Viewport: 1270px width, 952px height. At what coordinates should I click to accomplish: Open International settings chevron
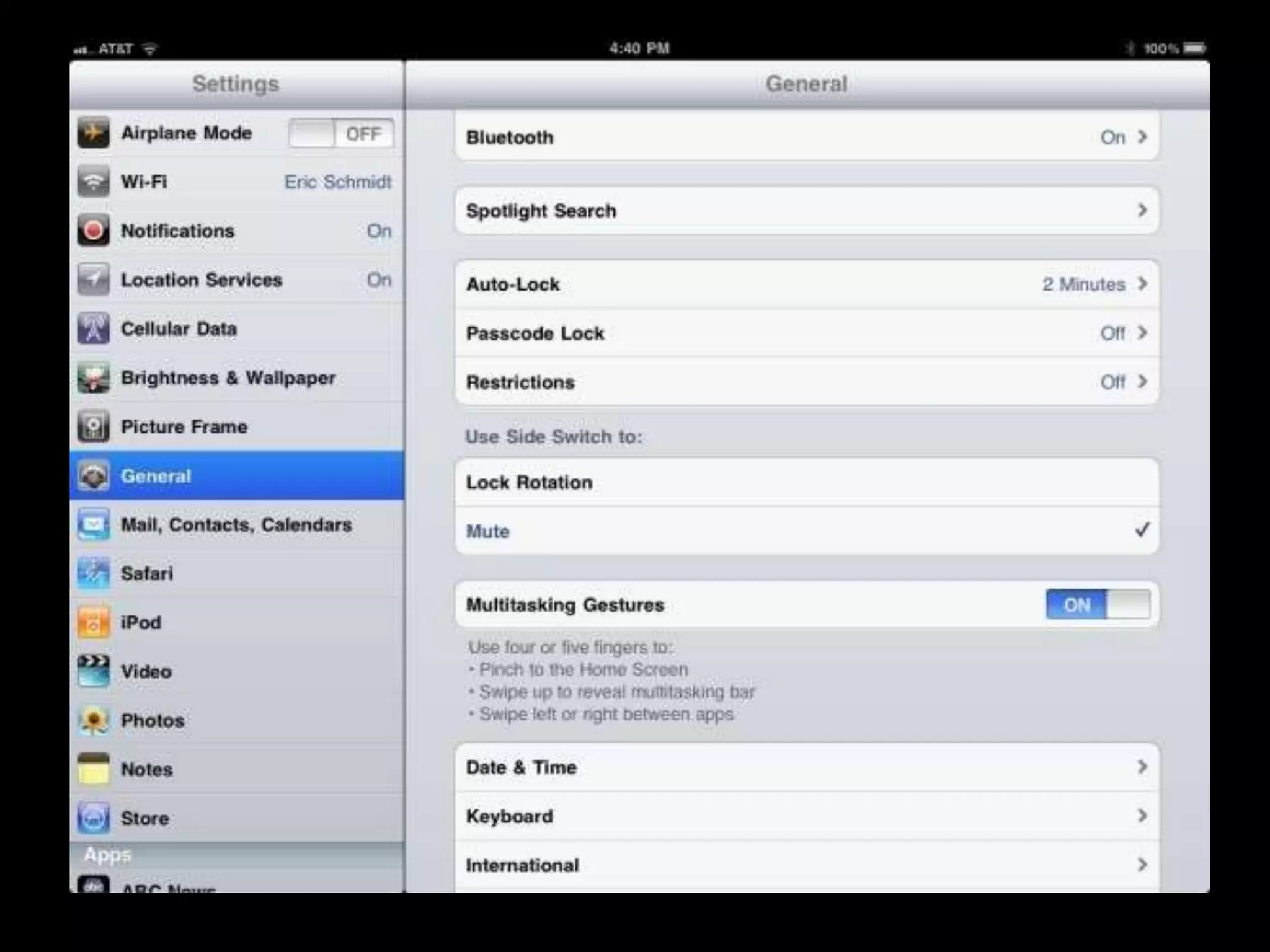(1142, 865)
